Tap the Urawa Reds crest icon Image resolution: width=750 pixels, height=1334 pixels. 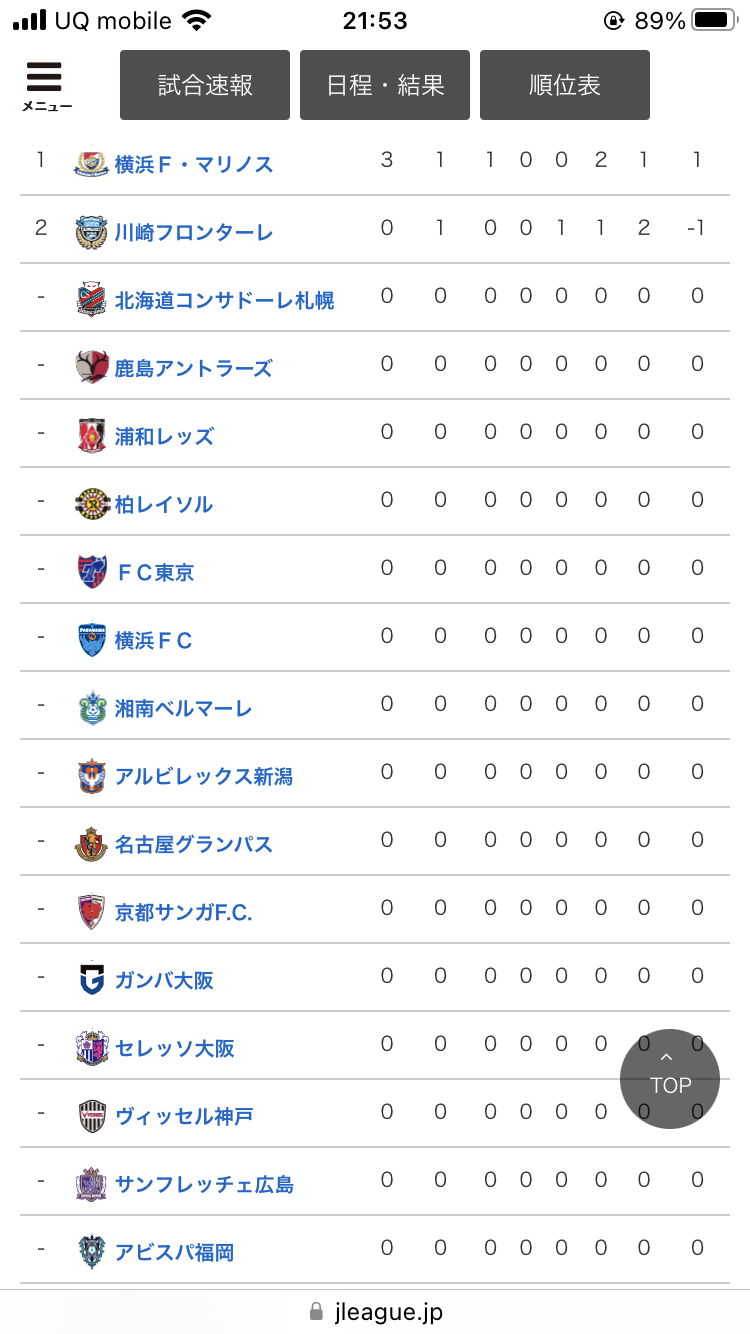(x=91, y=436)
